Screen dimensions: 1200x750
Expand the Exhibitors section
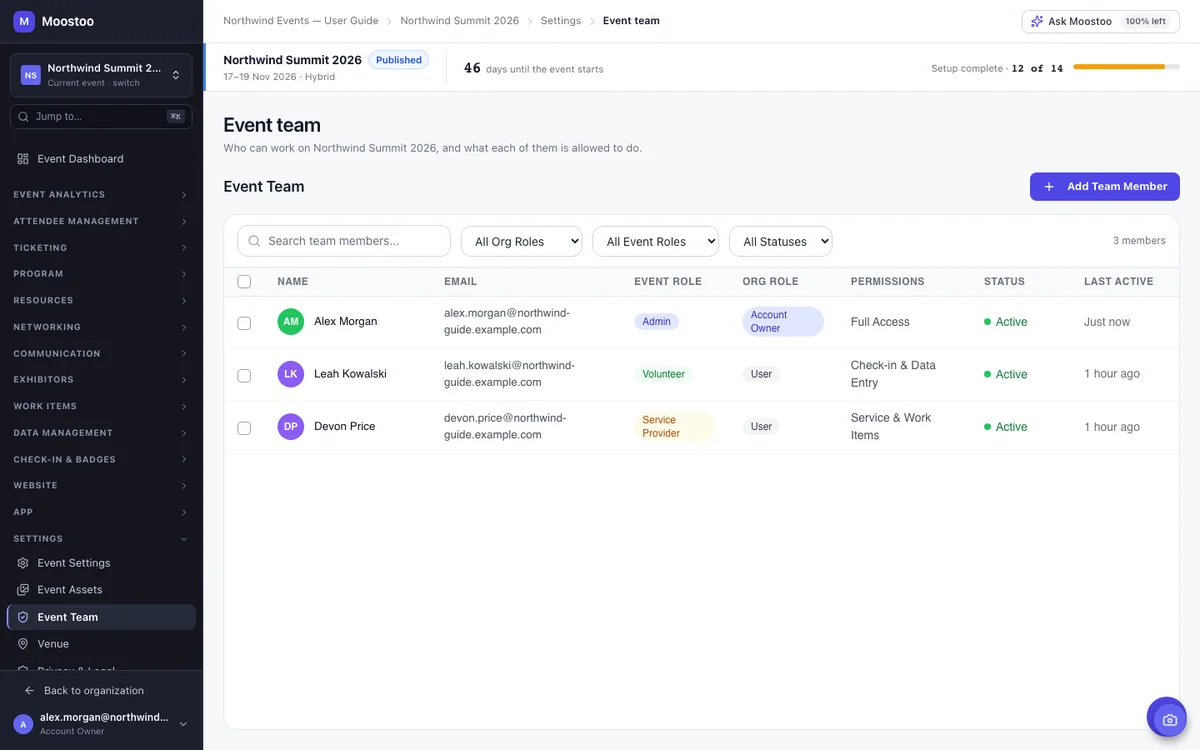(101, 380)
